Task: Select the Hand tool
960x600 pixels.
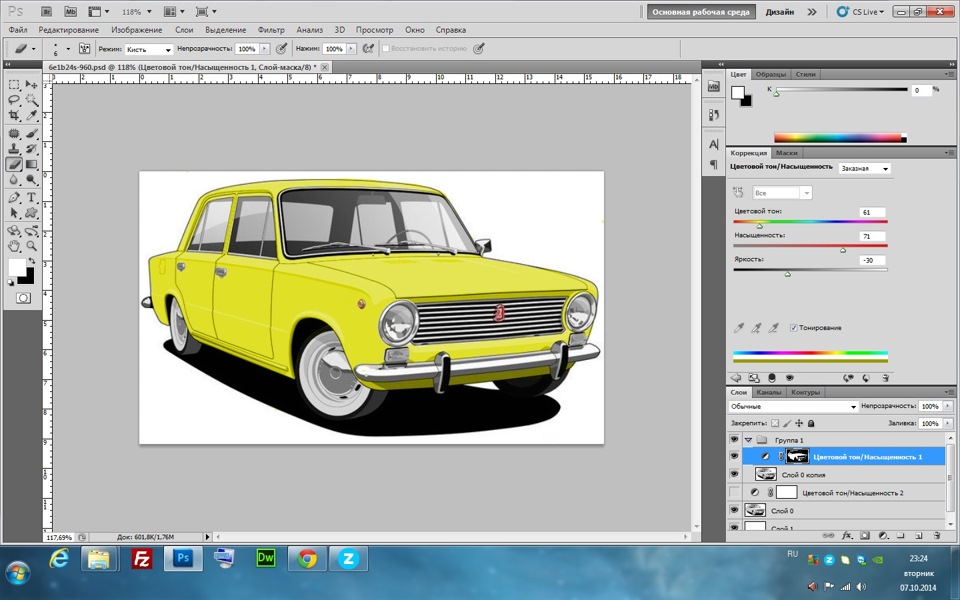Action: 14,246
